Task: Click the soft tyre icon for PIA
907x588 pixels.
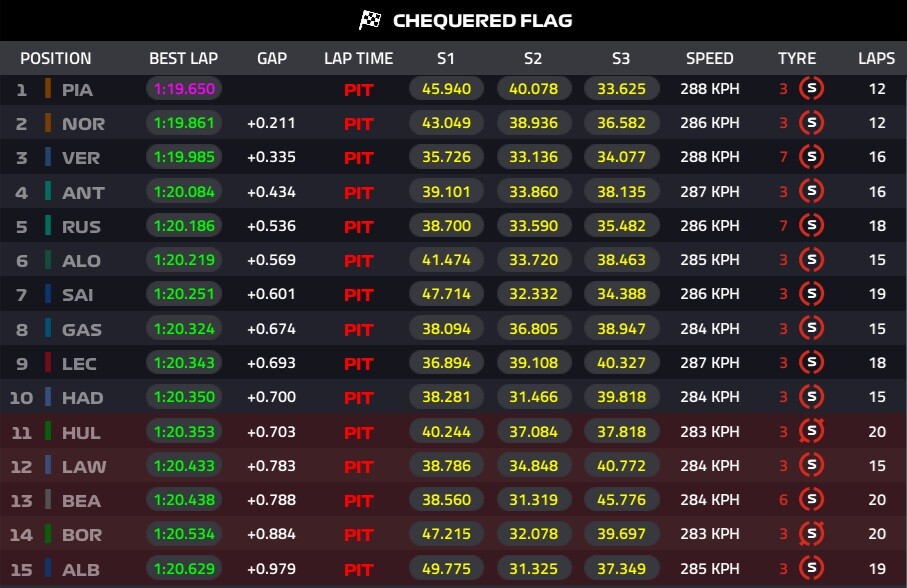Action: (812, 89)
